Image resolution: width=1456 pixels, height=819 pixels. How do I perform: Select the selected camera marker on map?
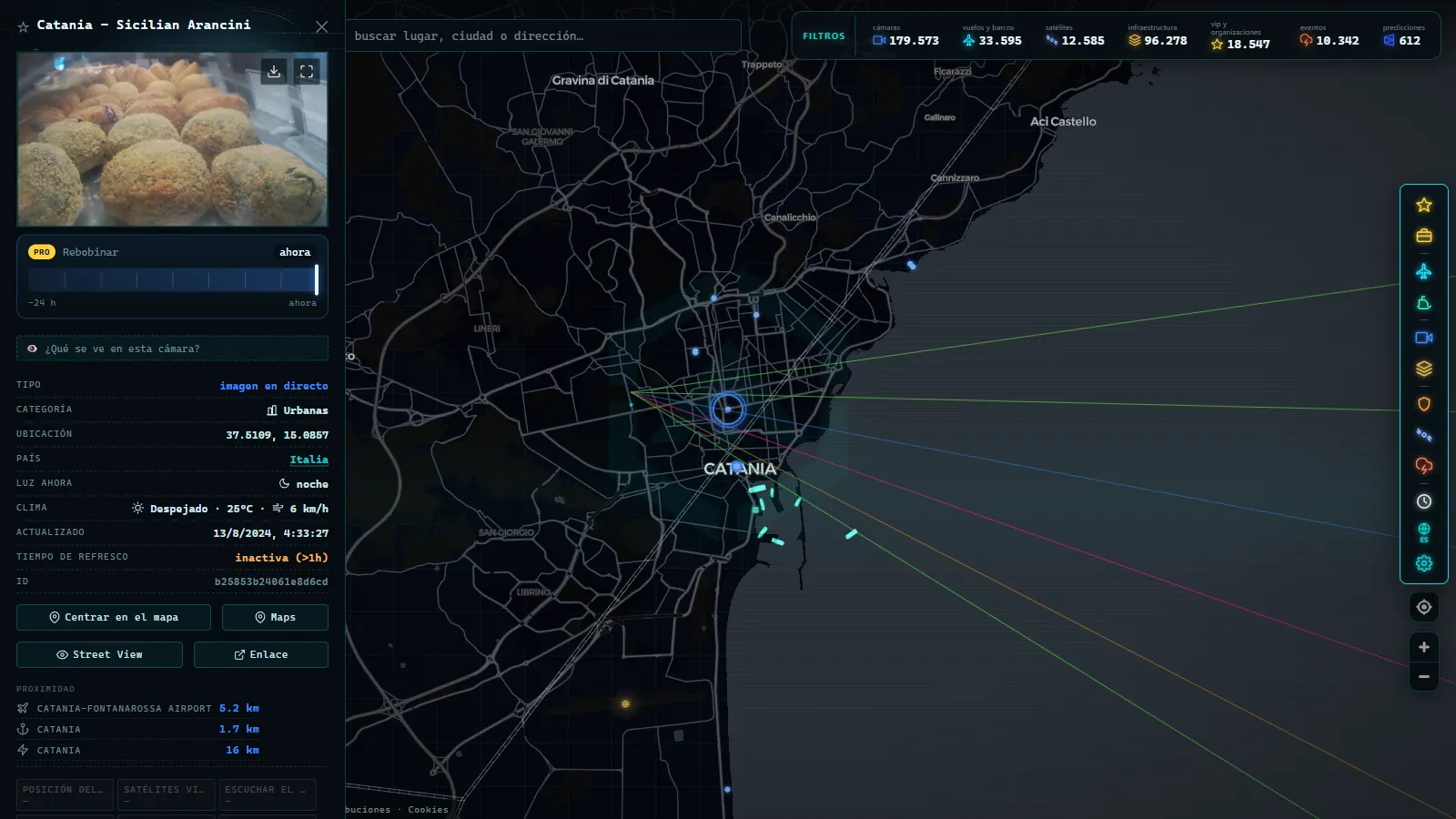727,409
